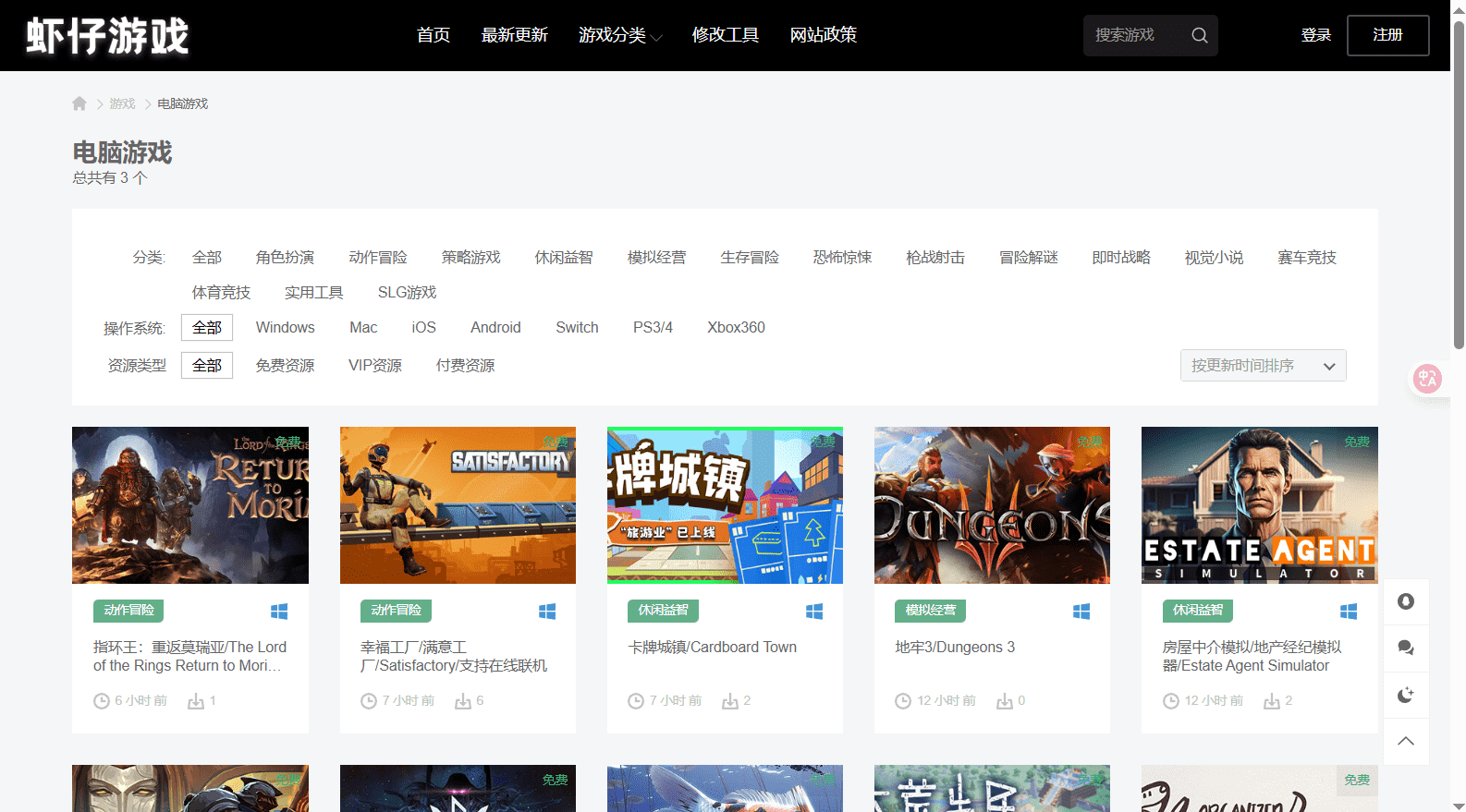Viewport: 1466px width, 812px height.
Task: Select the SLG游戏 category
Action: pyautogui.click(x=408, y=293)
